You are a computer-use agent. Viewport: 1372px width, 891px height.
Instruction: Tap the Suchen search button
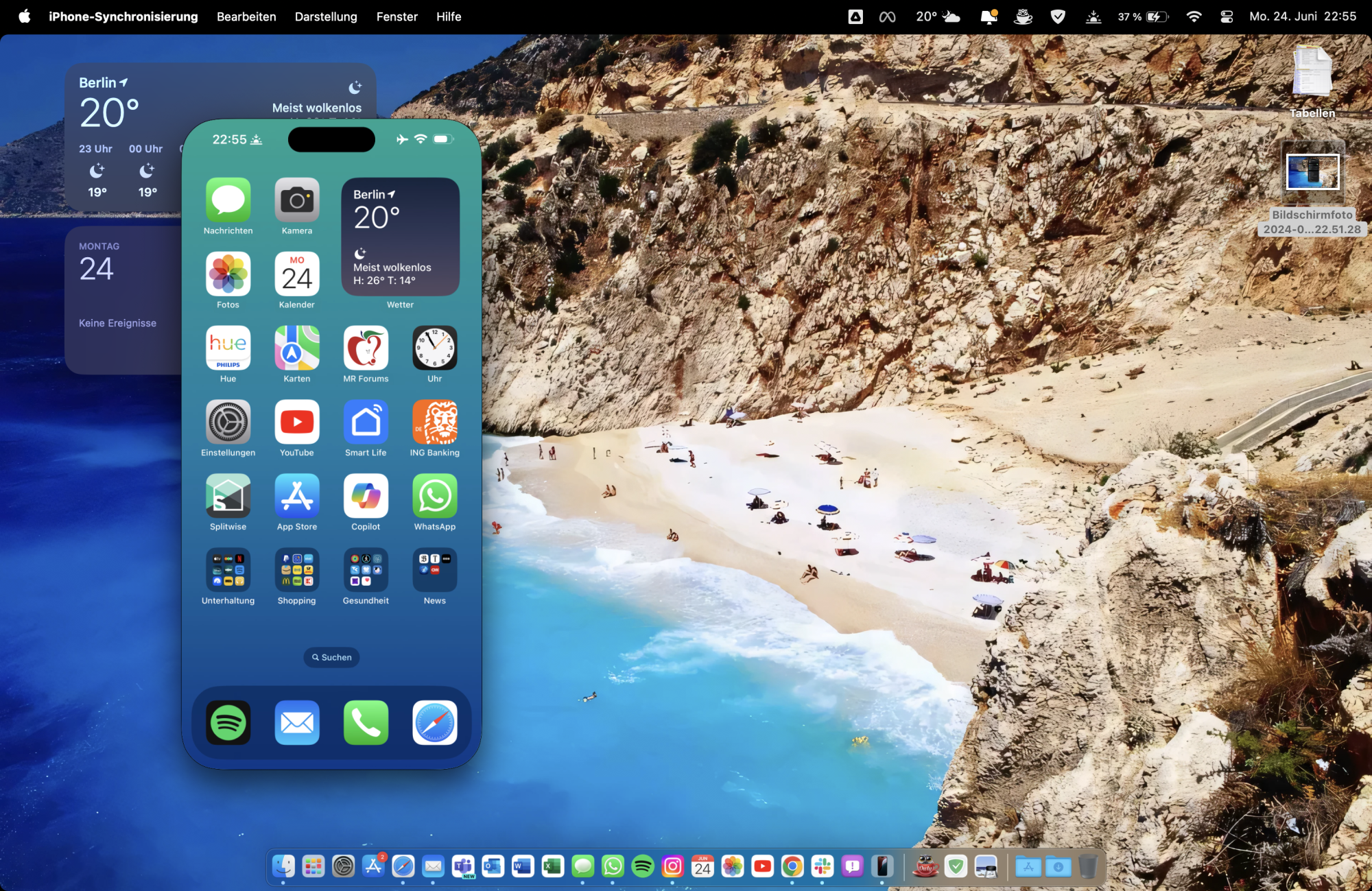[x=331, y=657]
